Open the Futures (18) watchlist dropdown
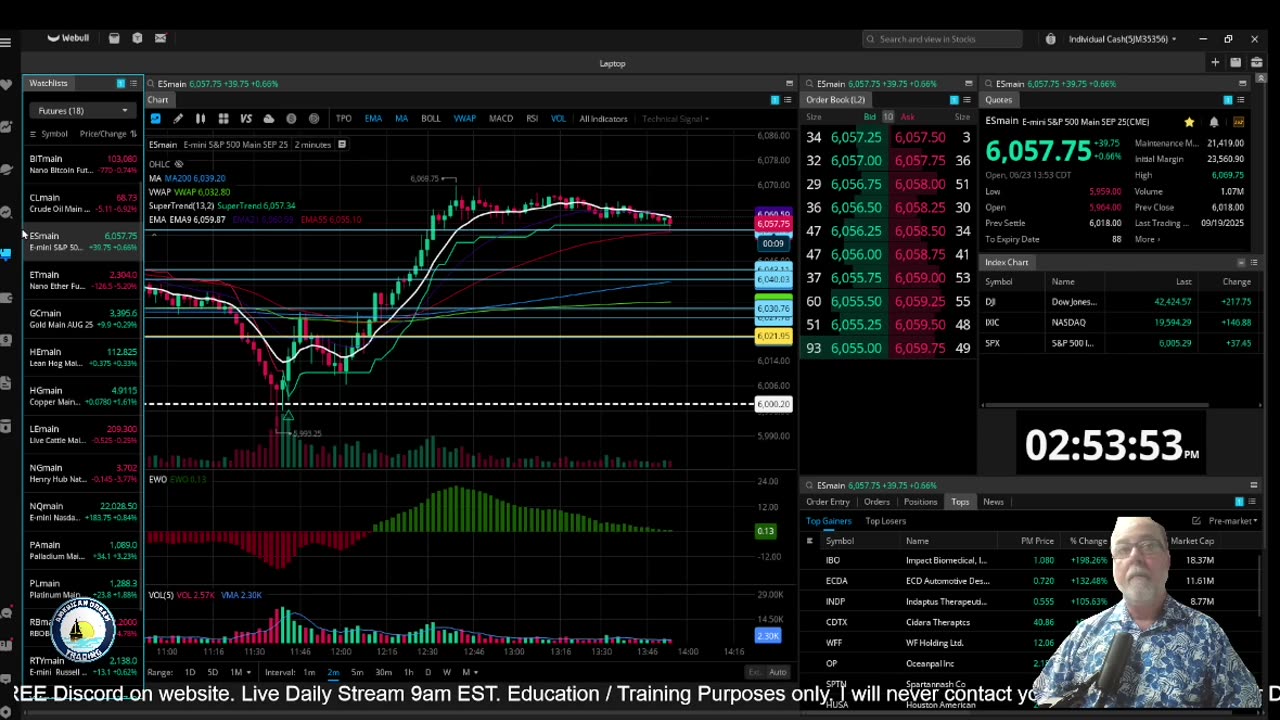The image size is (1280, 720). click(x=83, y=111)
